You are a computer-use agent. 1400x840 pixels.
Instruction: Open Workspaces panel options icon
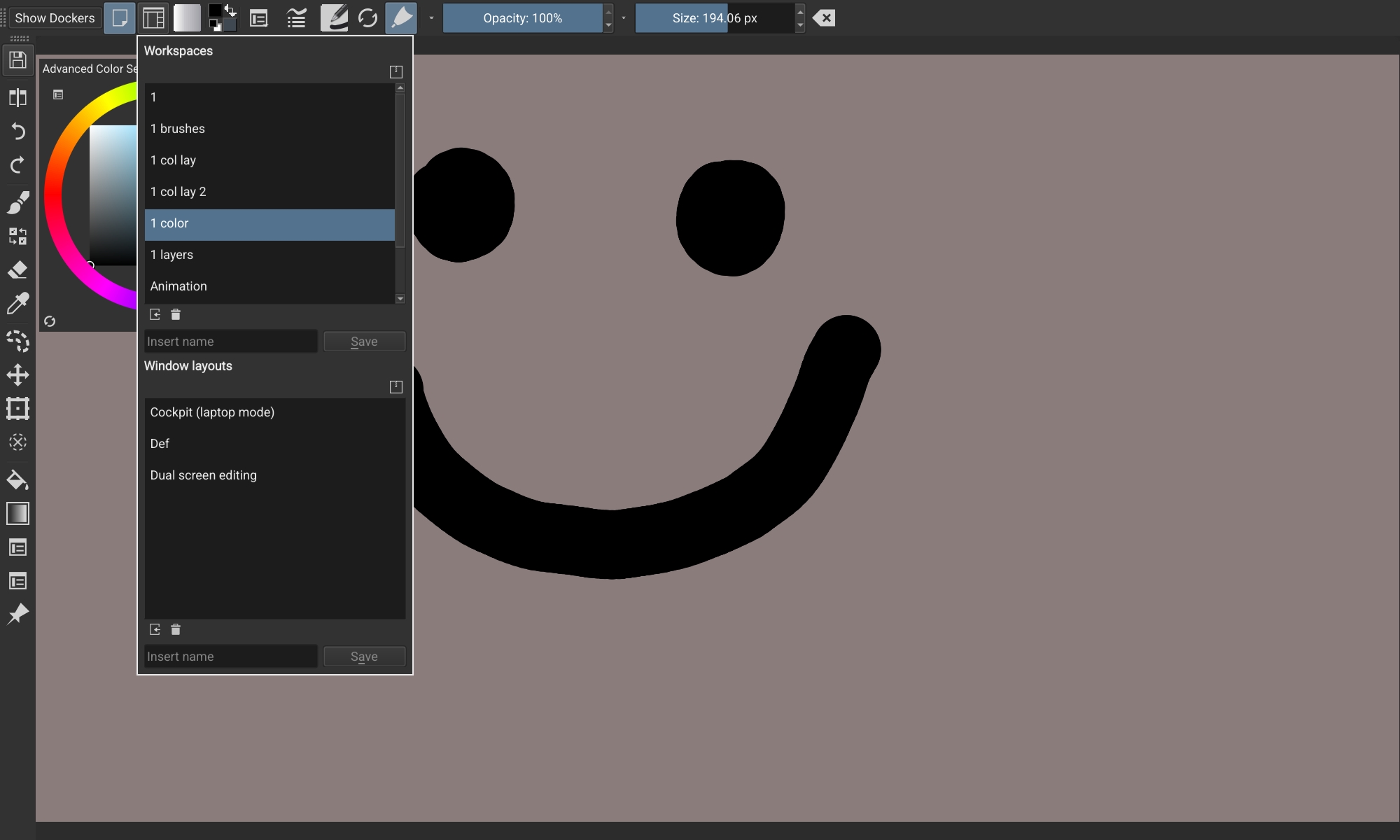395,71
